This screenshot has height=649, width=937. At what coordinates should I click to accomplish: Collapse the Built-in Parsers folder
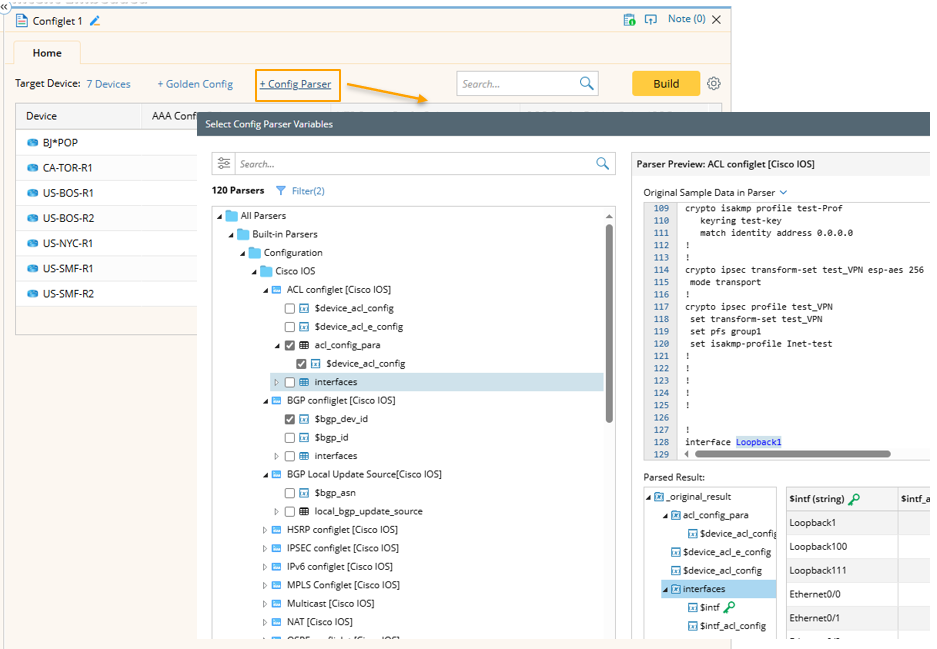click(x=231, y=235)
